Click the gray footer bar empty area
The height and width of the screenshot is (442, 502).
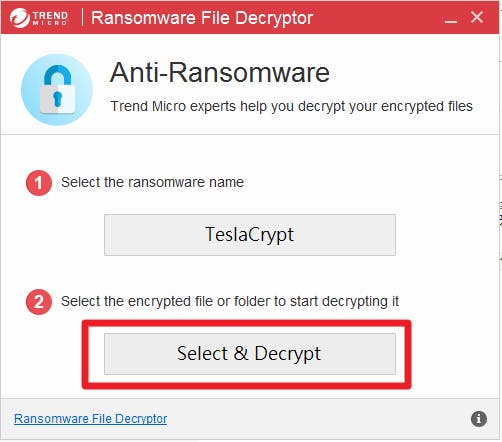point(317,419)
